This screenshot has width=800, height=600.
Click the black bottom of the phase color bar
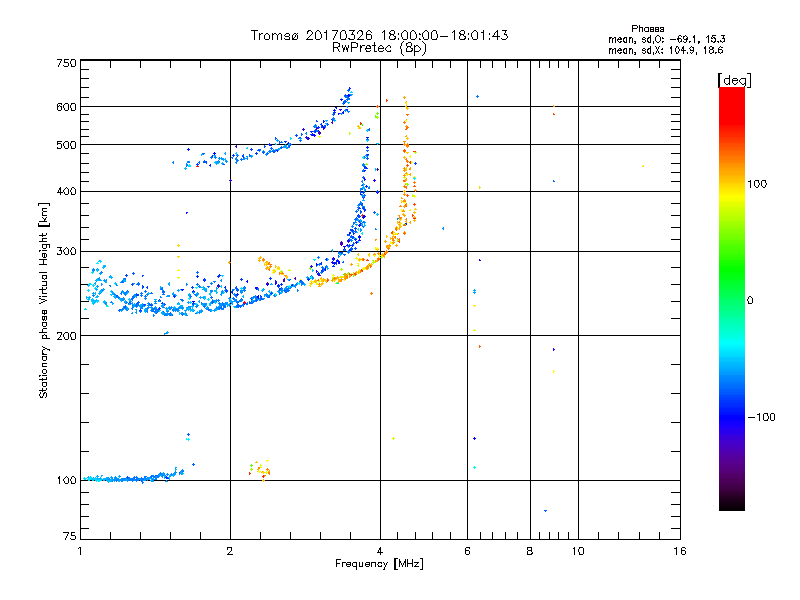(732, 503)
